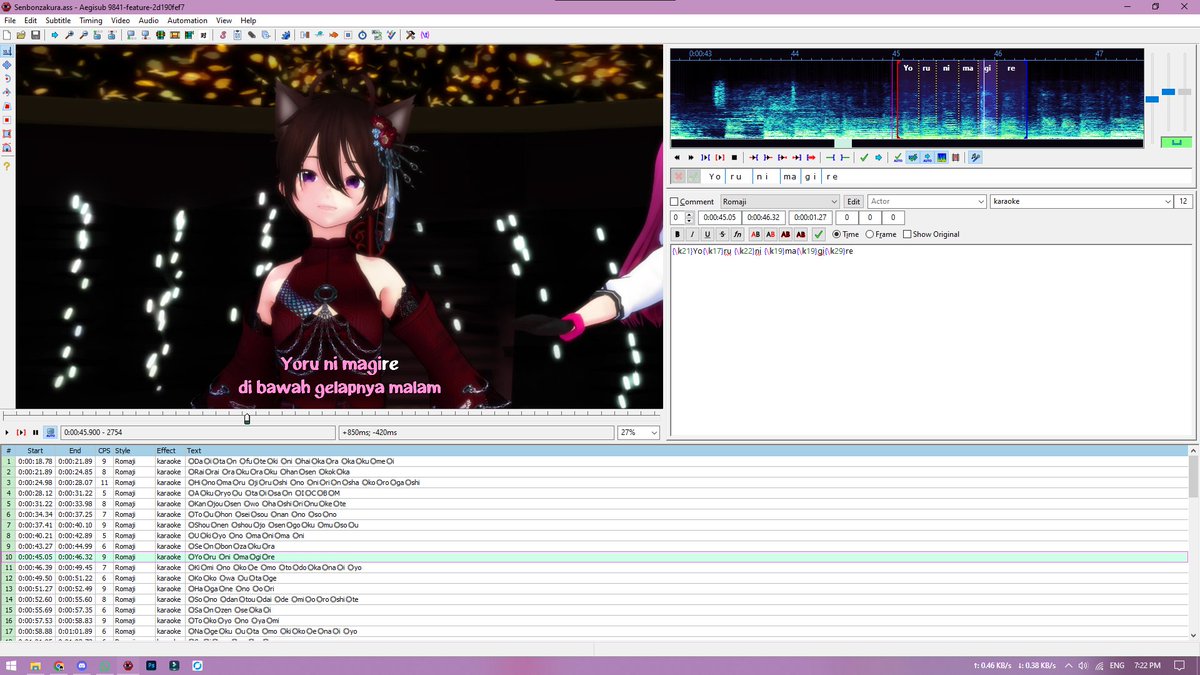The width and height of the screenshot is (1200, 675).
Task: Apply bold formatting to the subtitle
Action: click(x=677, y=234)
